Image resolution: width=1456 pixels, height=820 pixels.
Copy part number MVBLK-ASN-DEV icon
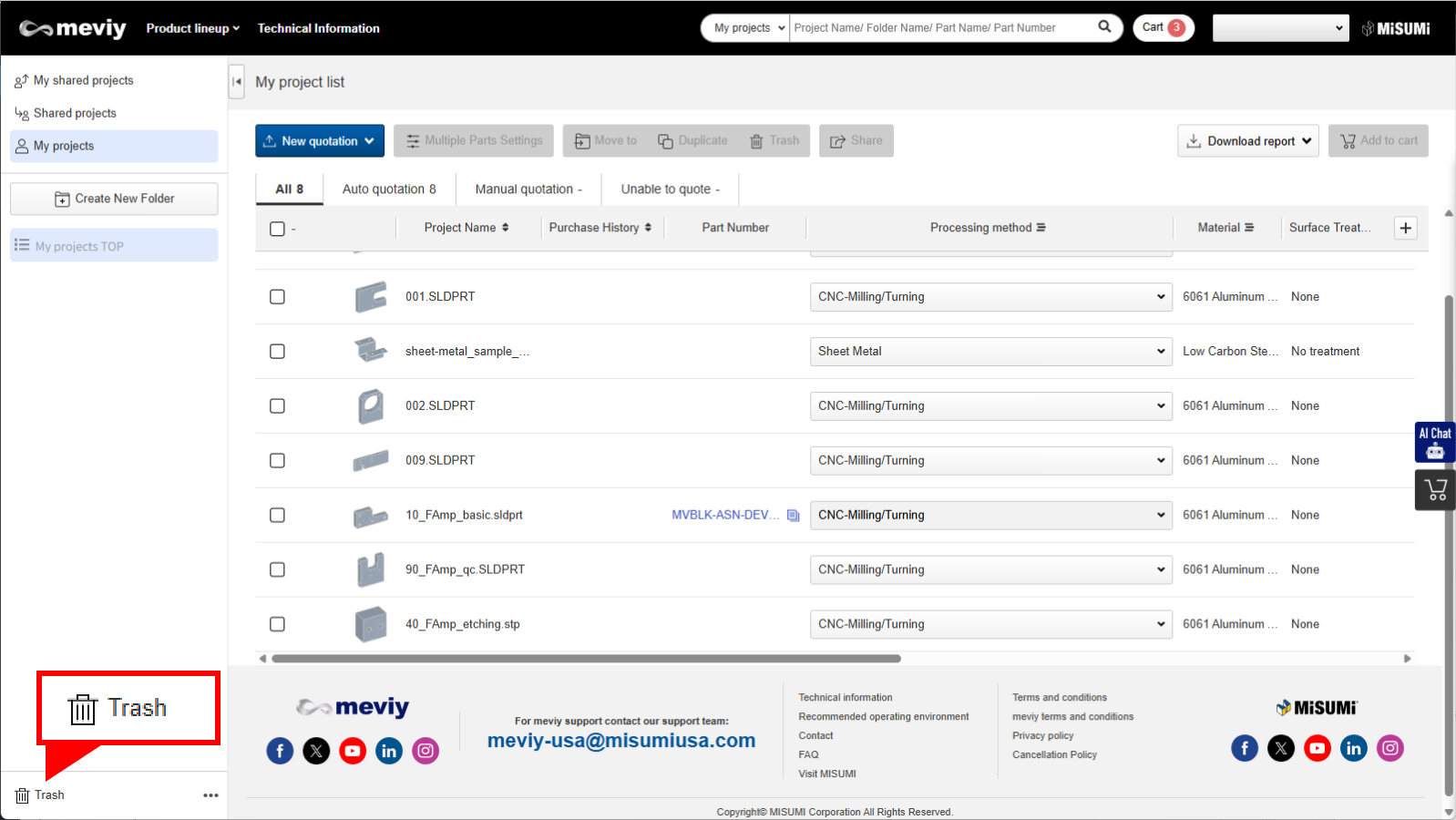point(794,516)
